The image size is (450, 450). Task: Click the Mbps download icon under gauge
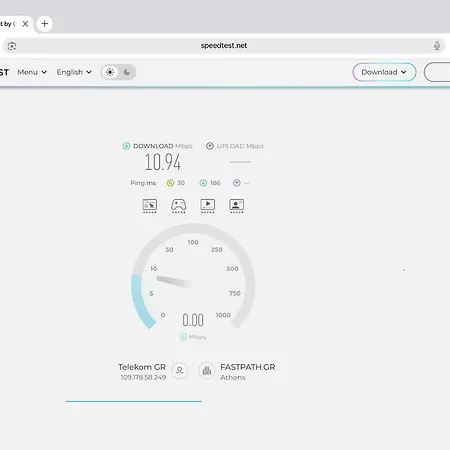pyautogui.click(x=183, y=337)
